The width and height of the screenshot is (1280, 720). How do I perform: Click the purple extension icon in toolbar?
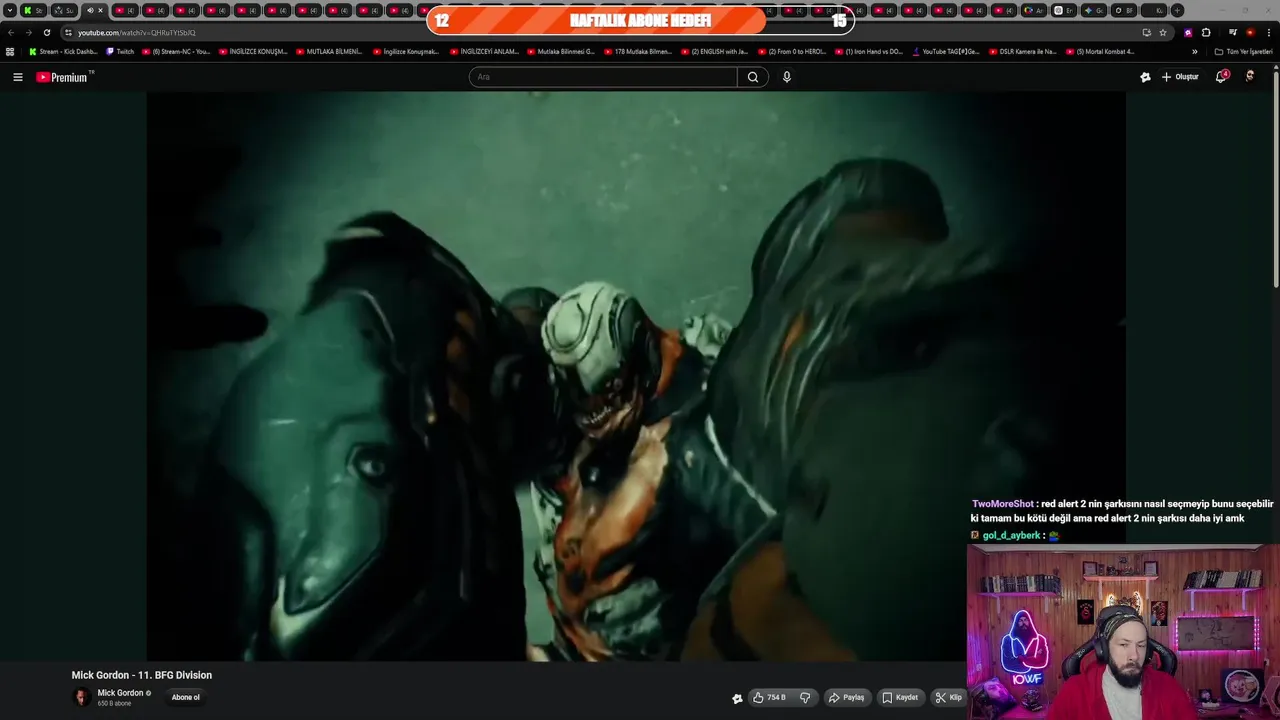tap(1188, 33)
